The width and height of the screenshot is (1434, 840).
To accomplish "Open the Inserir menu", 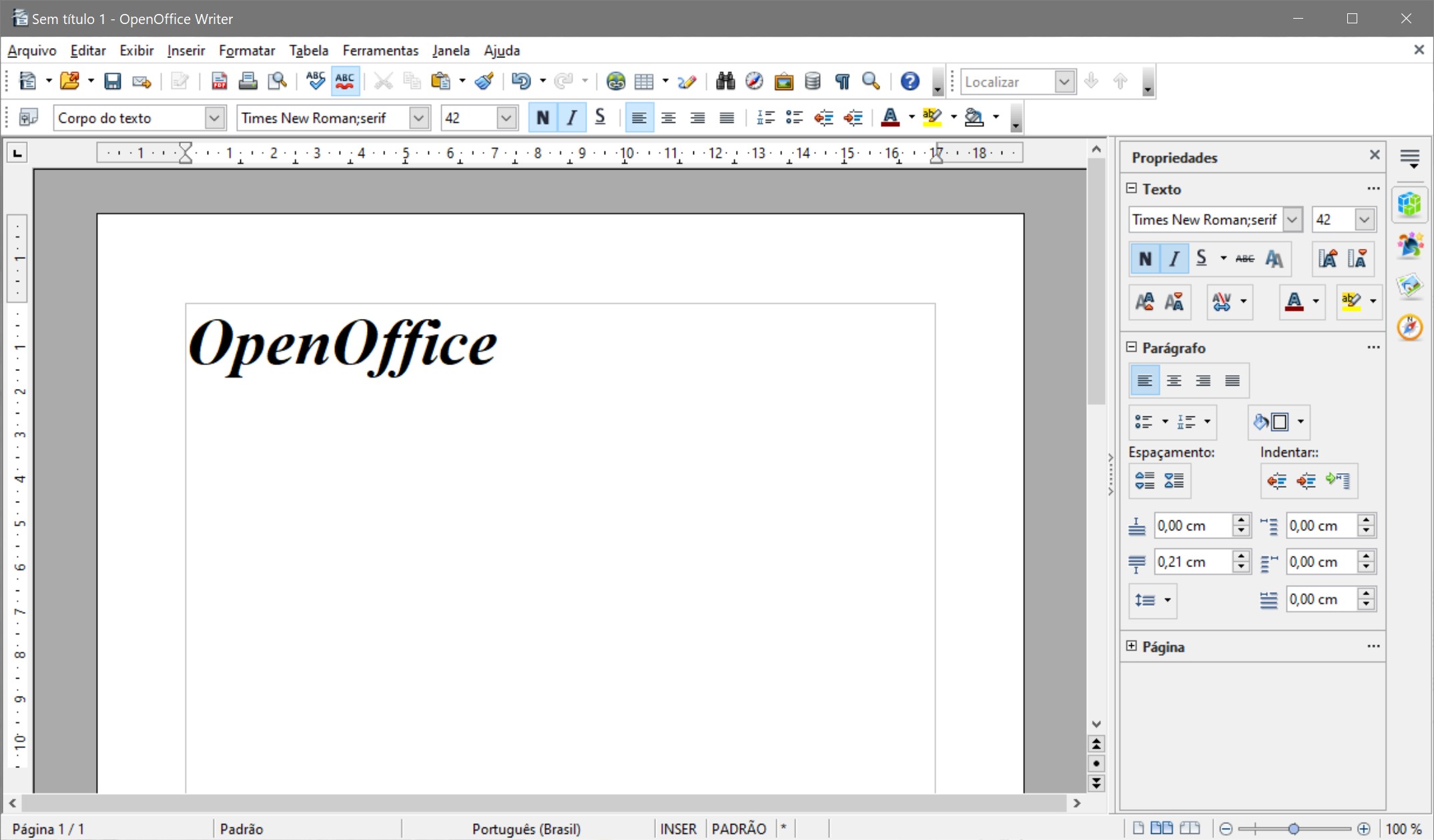I will click(186, 51).
